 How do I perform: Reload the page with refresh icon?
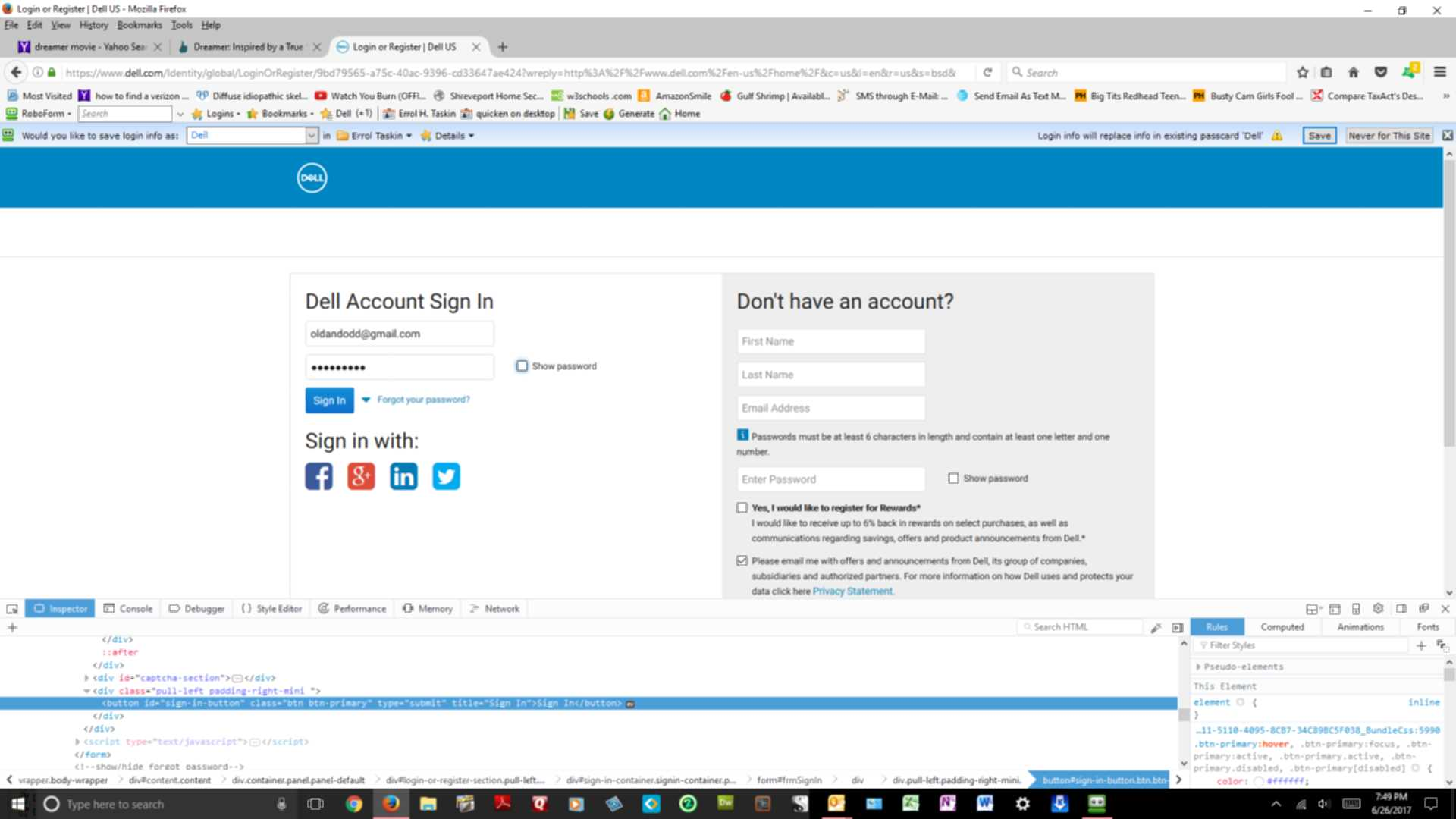tap(987, 72)
